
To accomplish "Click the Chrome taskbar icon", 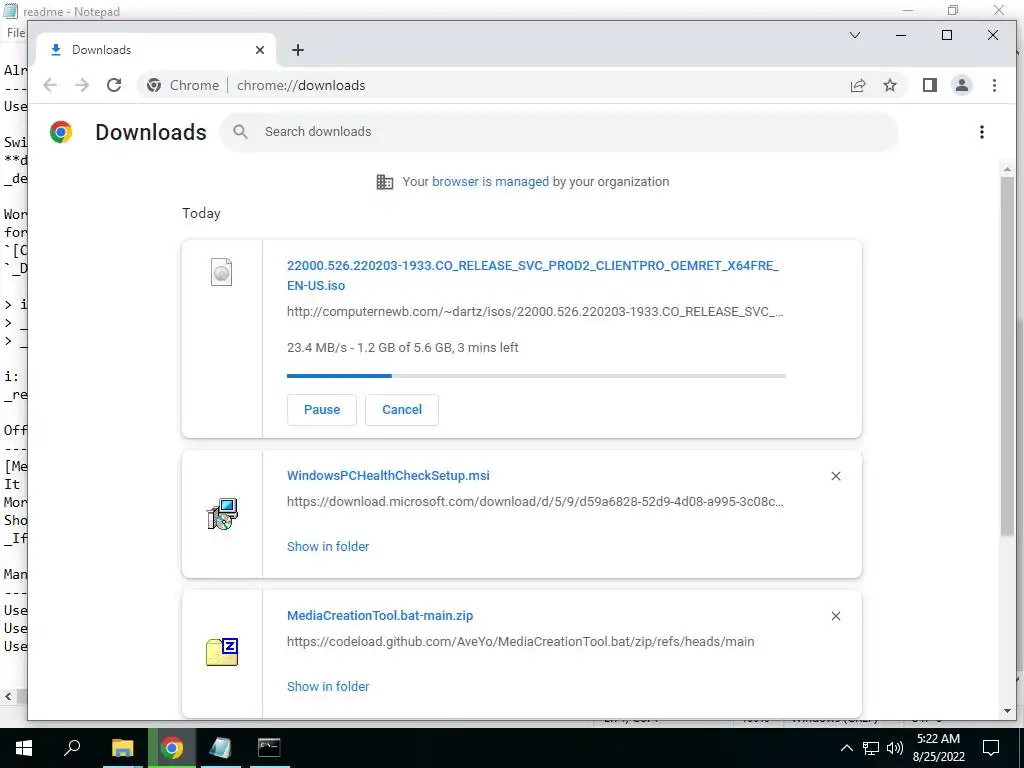I will pos(172,748).
